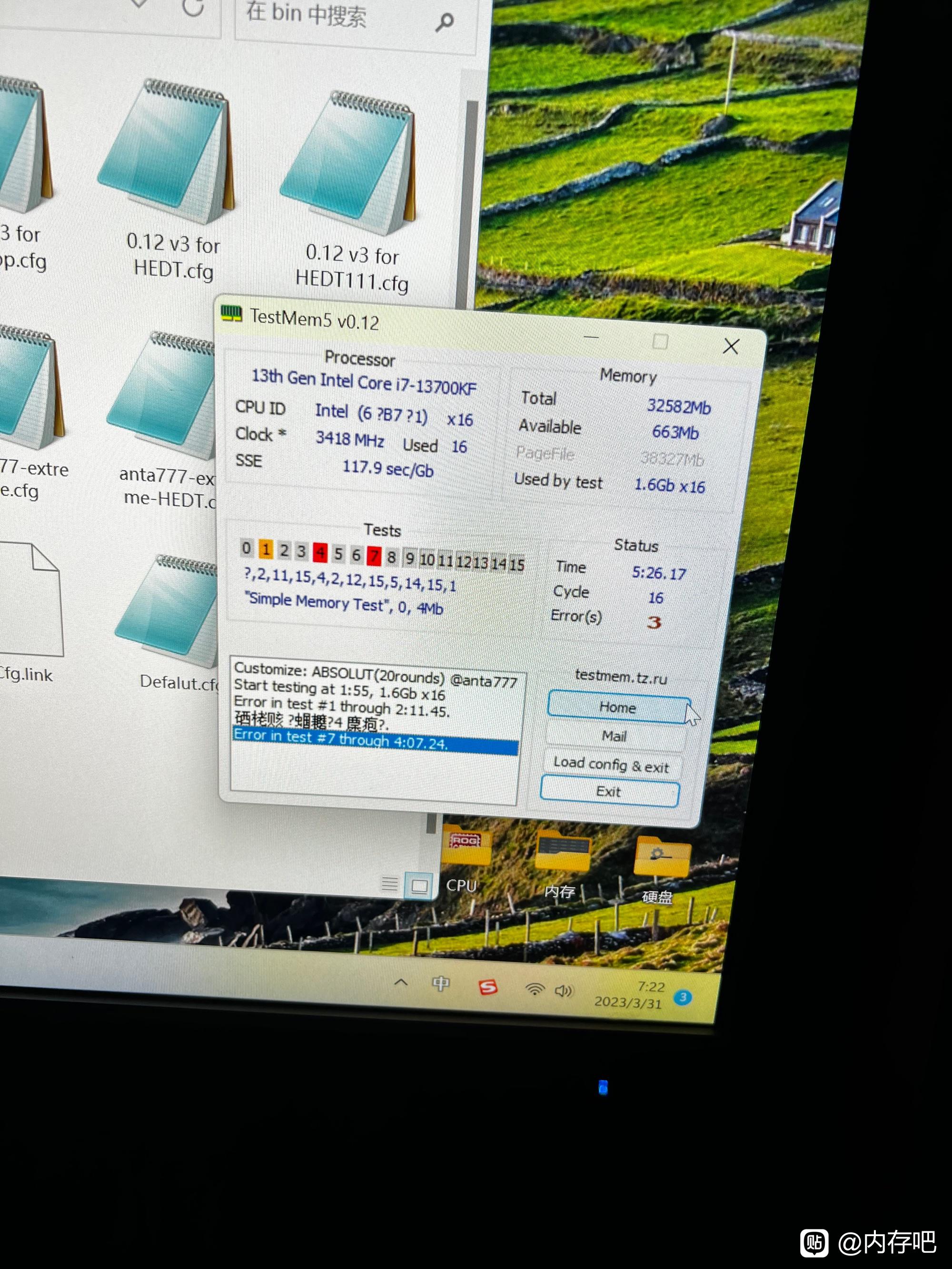Minimize the TestMem5 window
952x1269 pixels.
pos(591,337)
